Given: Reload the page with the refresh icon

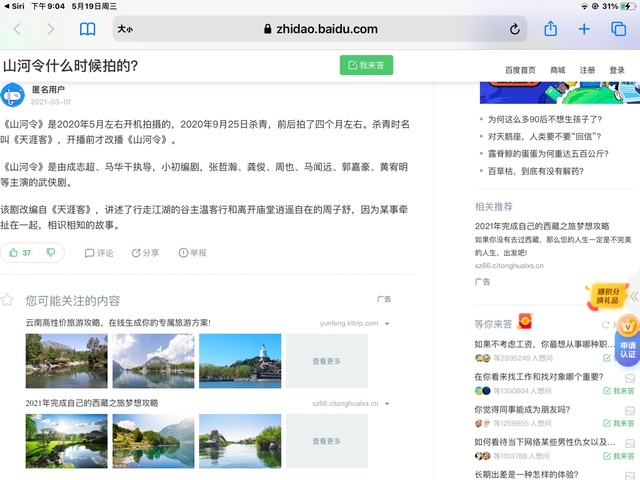Looking at the screenshot, I should click(514, 29).
